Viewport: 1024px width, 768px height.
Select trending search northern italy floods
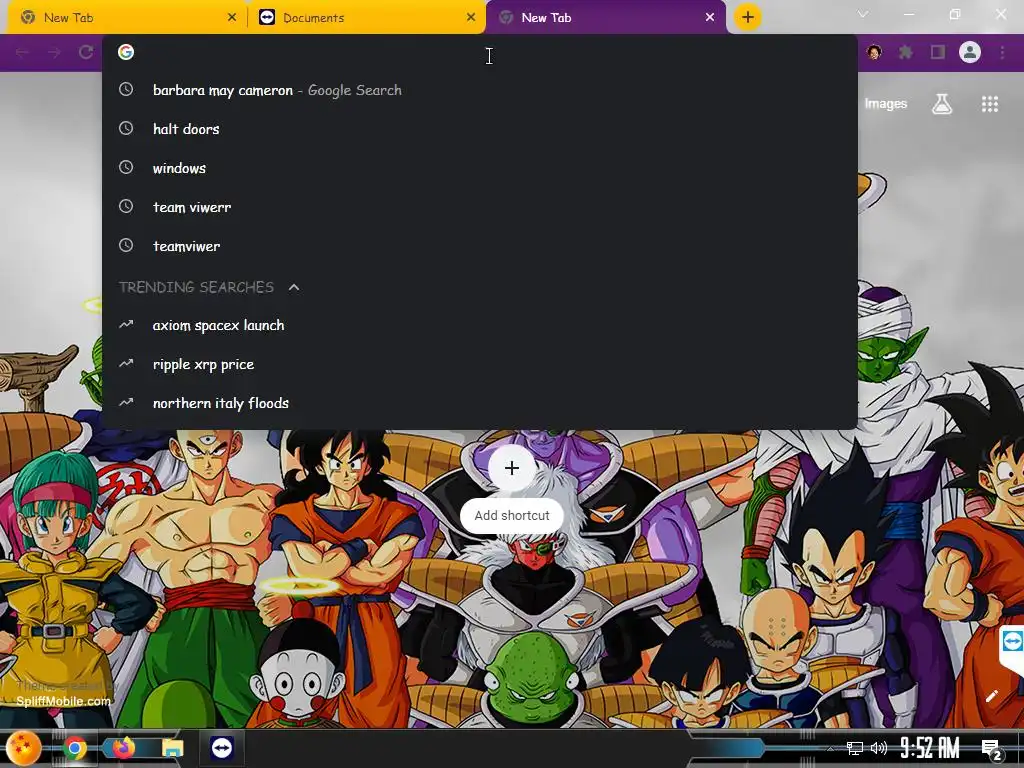479,403
